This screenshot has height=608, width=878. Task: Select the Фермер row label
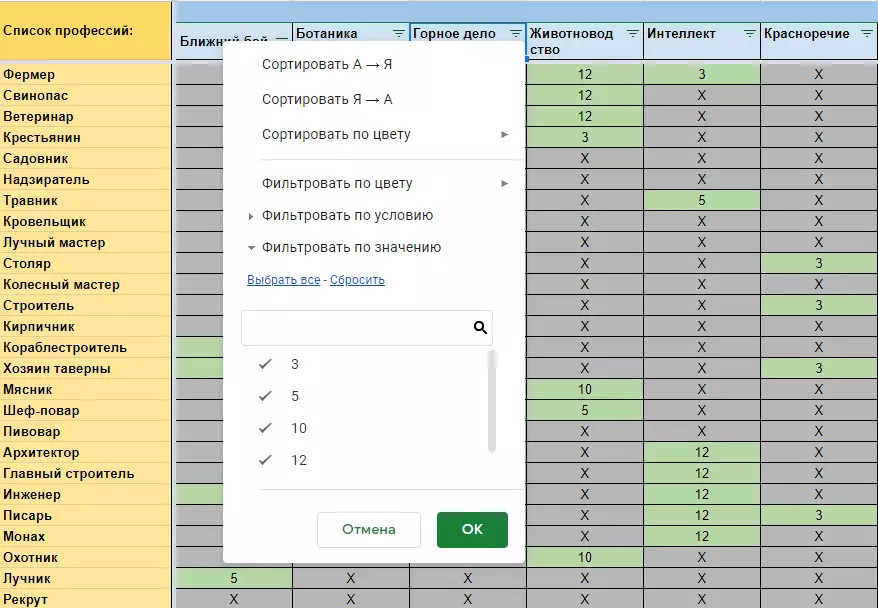86,74
